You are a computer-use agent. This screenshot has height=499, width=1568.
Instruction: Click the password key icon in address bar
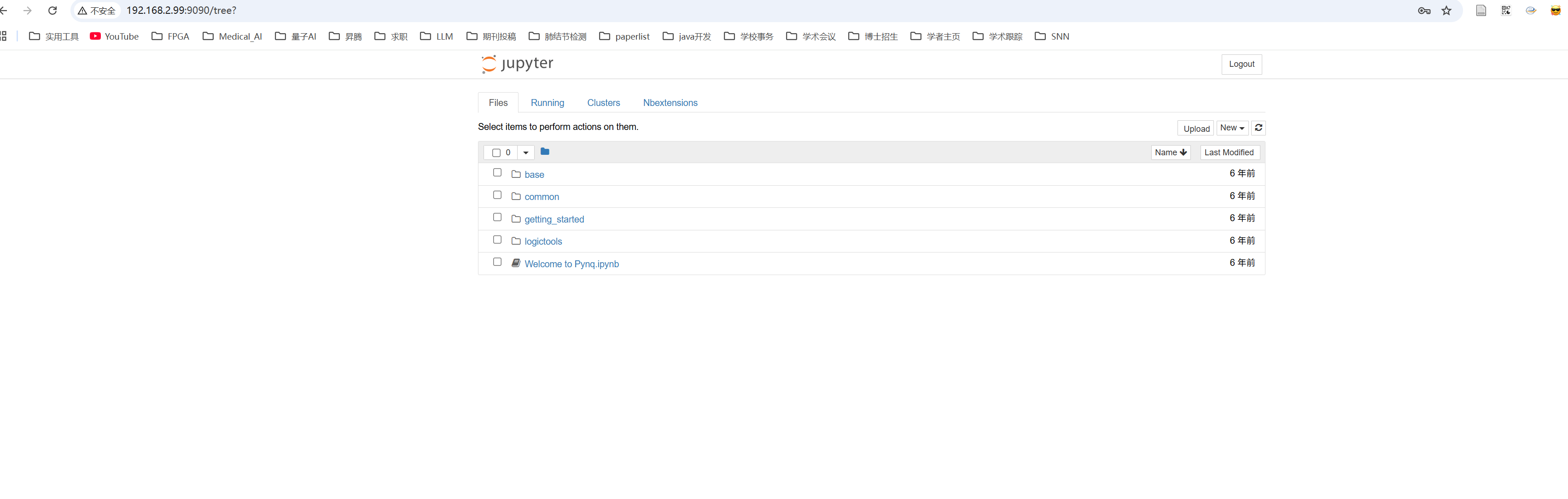1424,10
